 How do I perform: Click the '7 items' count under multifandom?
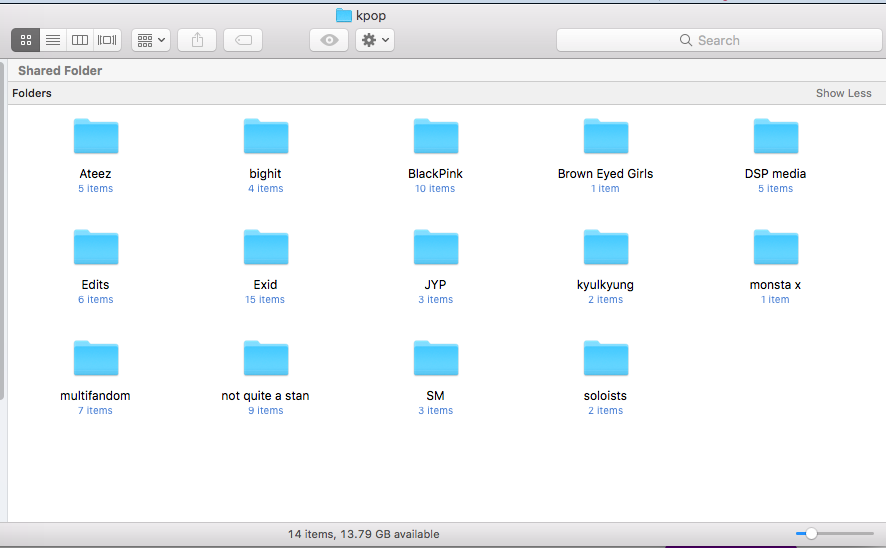tap(95, 411)
